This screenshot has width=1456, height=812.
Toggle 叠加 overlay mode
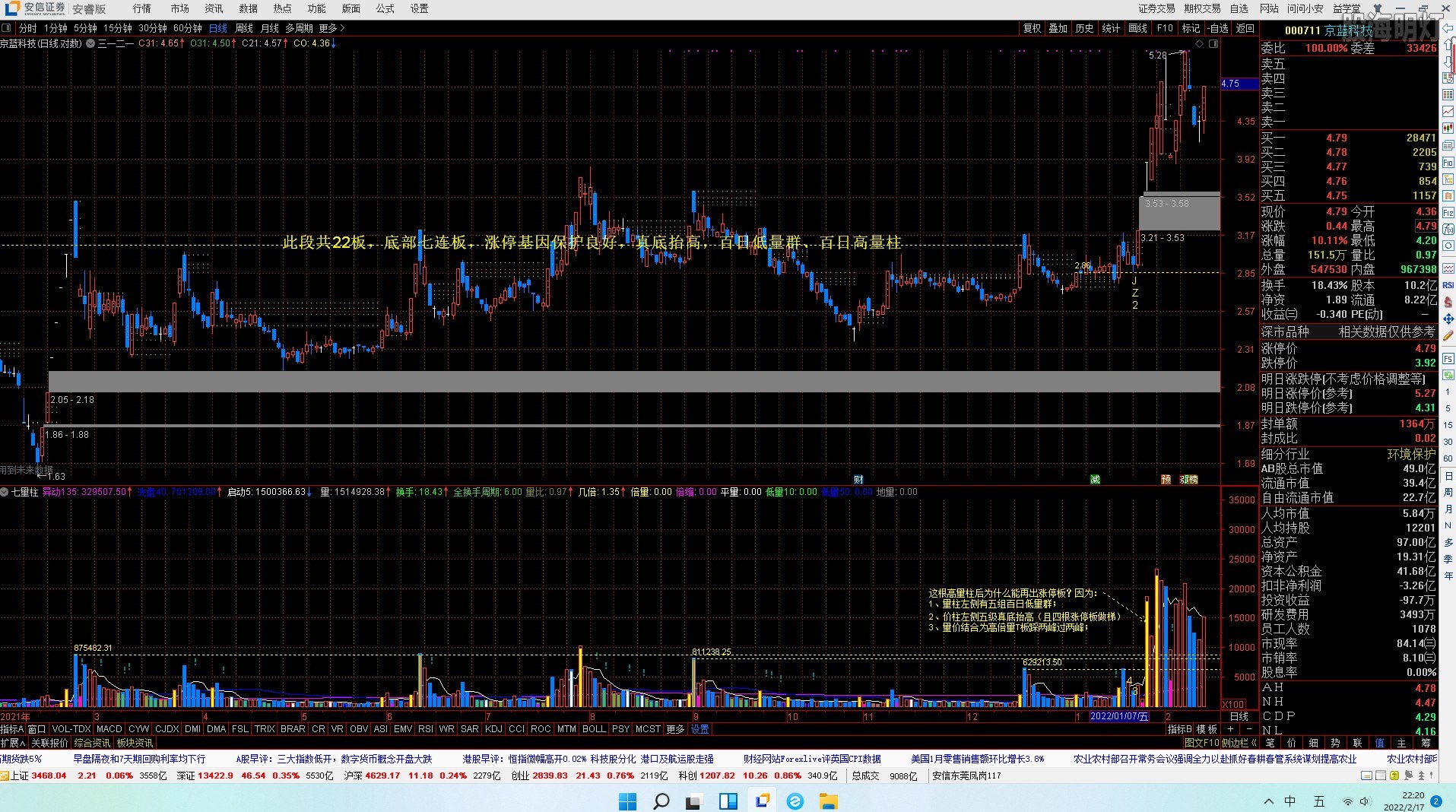coord(1058,28)
